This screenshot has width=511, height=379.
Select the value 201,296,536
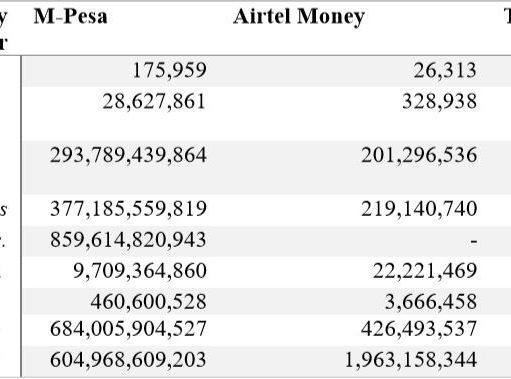[x=419, y=156]
